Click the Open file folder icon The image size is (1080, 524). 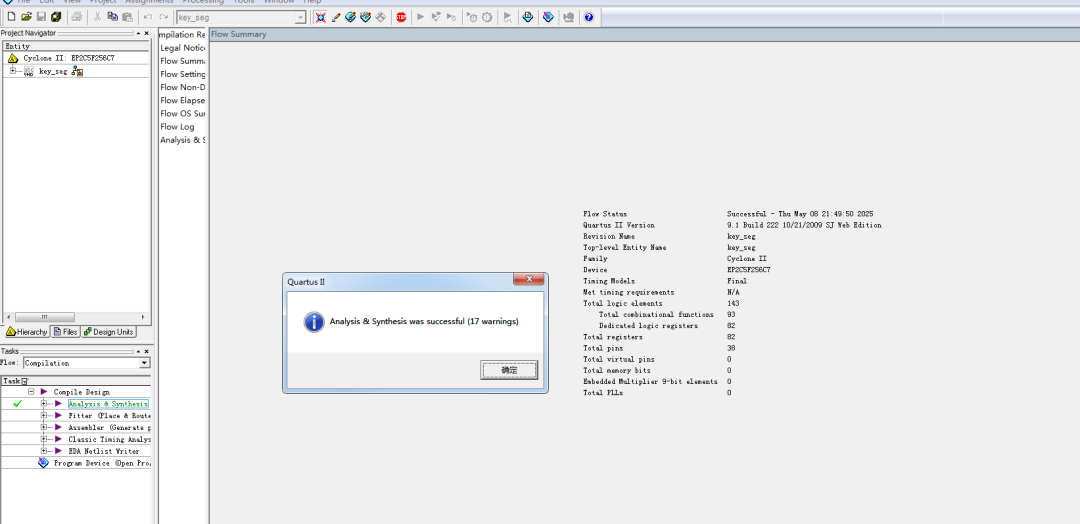tap(26, 17)
